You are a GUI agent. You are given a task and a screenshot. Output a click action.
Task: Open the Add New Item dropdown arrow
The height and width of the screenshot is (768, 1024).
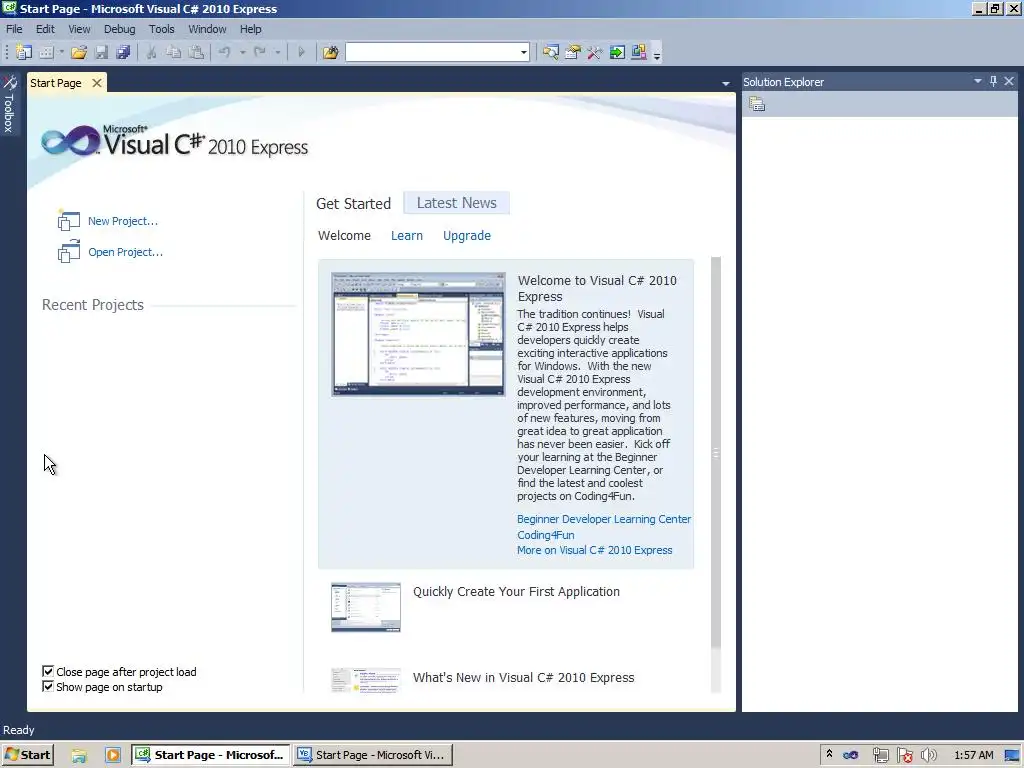click(x=61, y=52)
